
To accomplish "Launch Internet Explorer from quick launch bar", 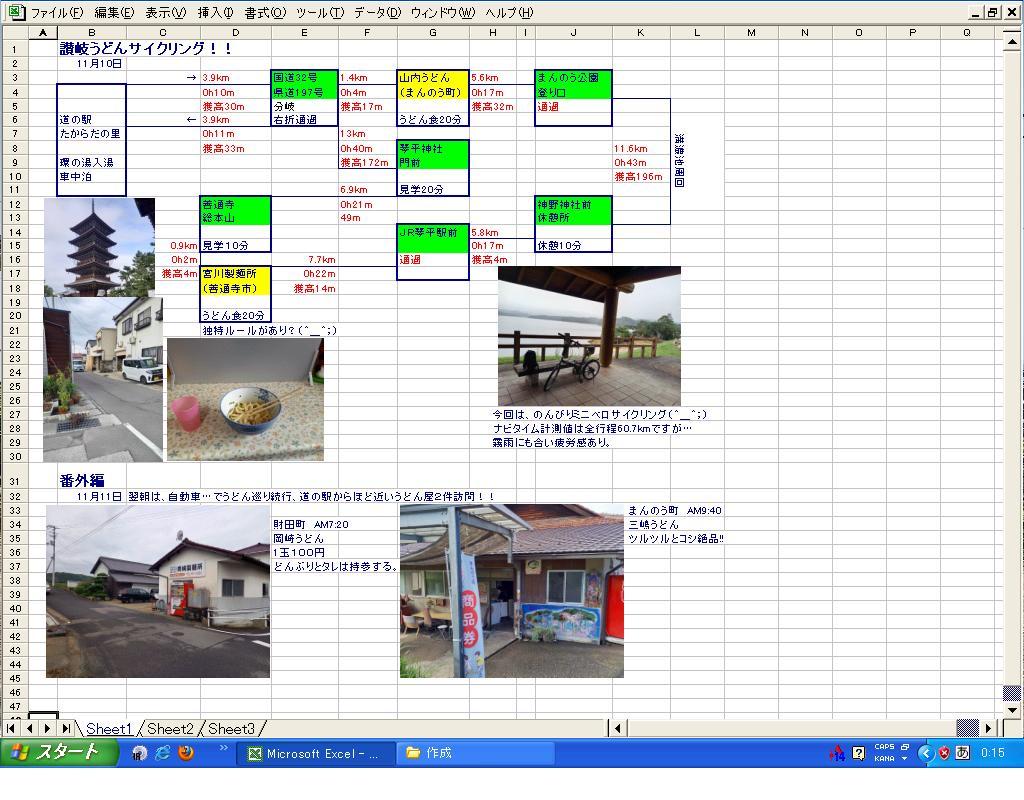I will [x=162, y=753].
